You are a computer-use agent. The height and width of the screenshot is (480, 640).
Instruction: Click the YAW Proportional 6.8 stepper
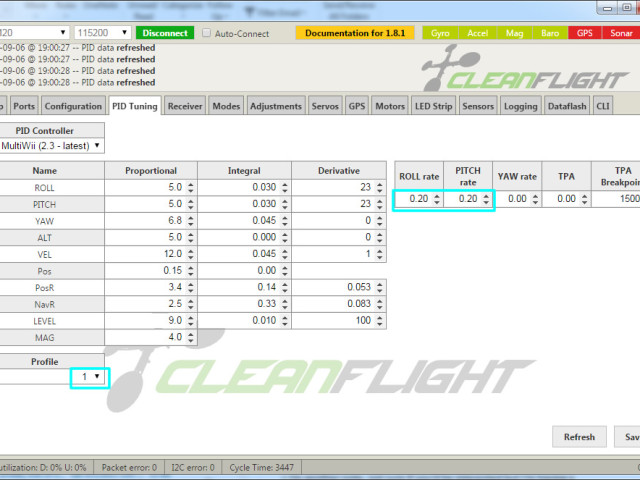coord(191,221)
